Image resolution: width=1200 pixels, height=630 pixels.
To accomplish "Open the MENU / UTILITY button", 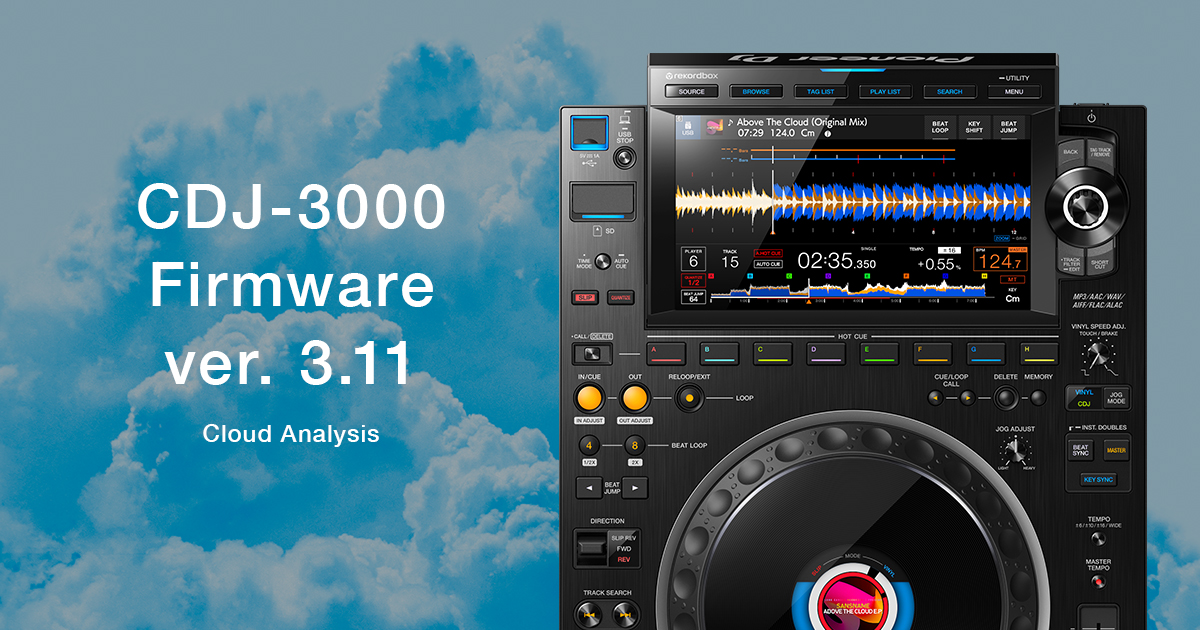I will pyautogui.click(x=1014, y=91).
